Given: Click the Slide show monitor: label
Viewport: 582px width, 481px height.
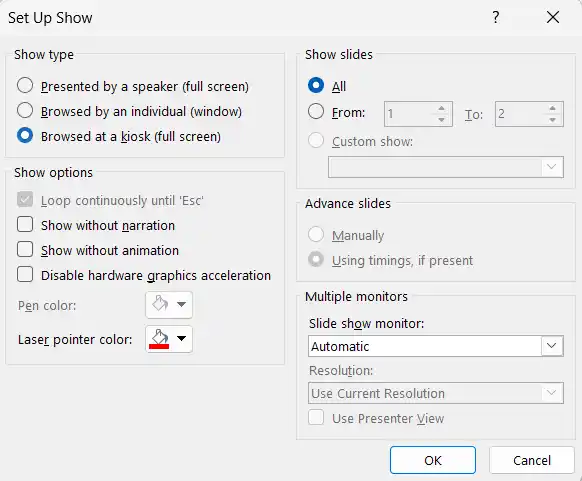Looking at the screenshot, I should coord(367,324).
